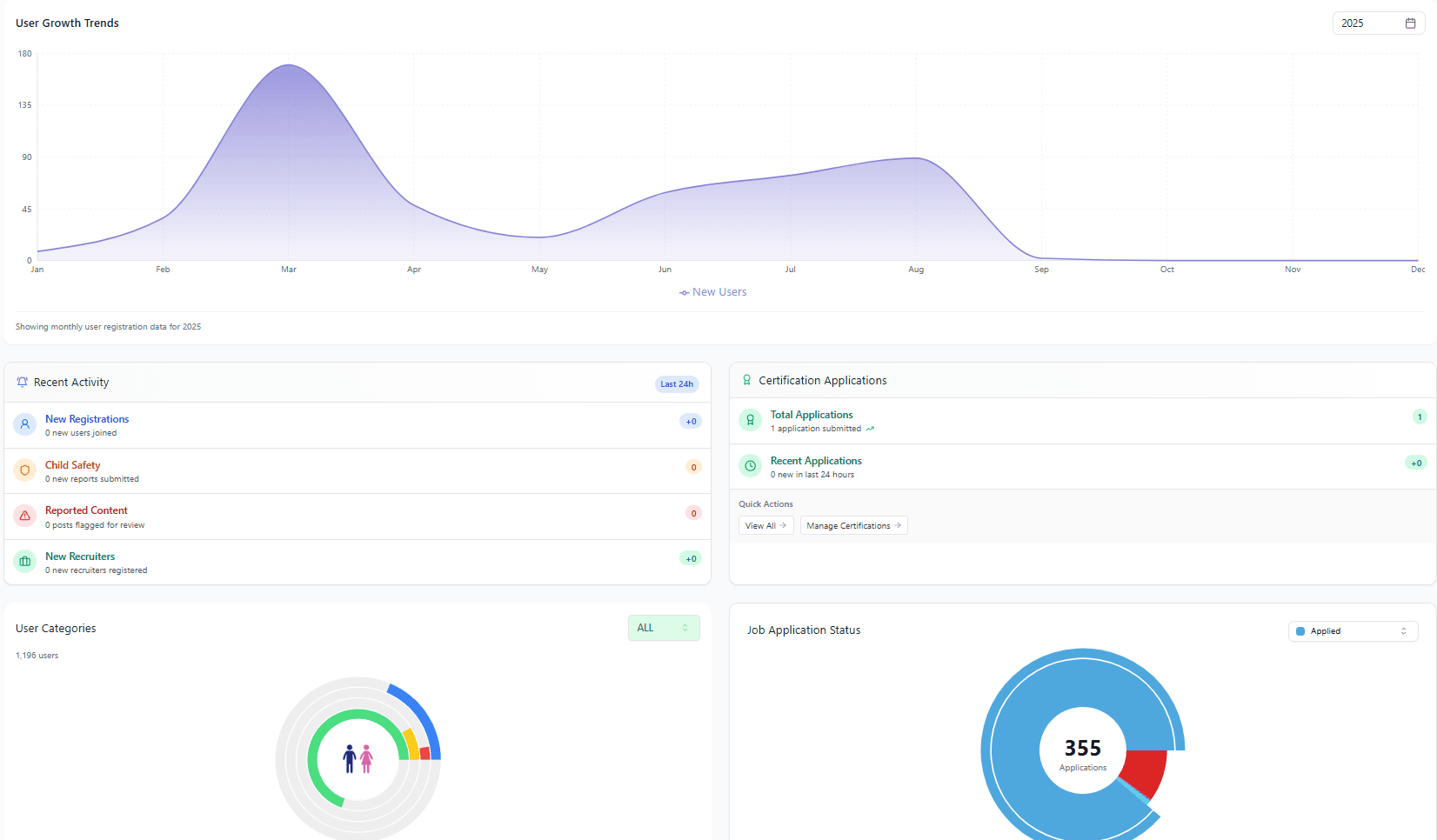Viewport: 1437px width, 840px height.
Task: Click the medal icon in Certification Applications header
Action: (747, 380)
